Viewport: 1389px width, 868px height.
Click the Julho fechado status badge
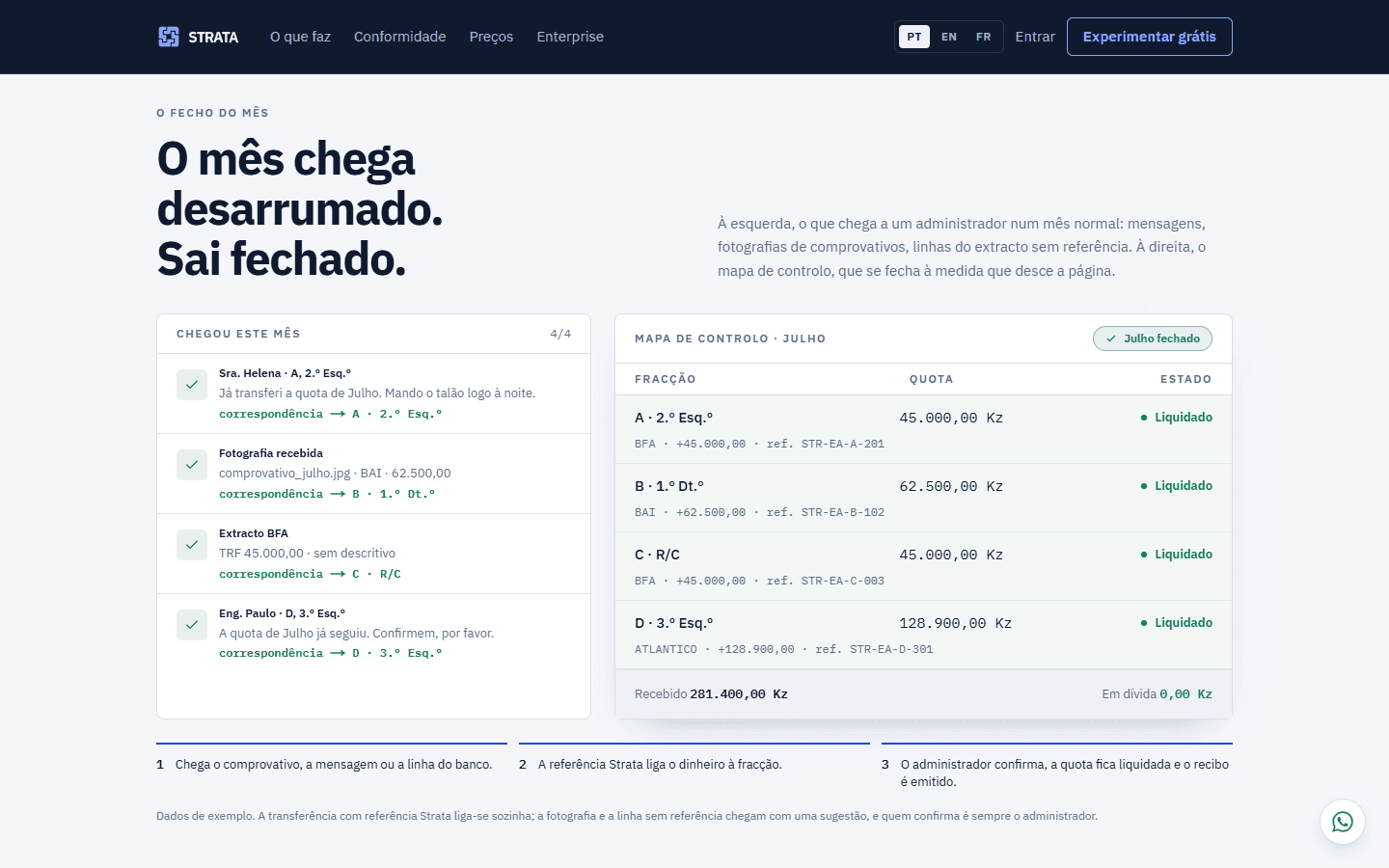pyautogui.click(x=1153, y=339)
